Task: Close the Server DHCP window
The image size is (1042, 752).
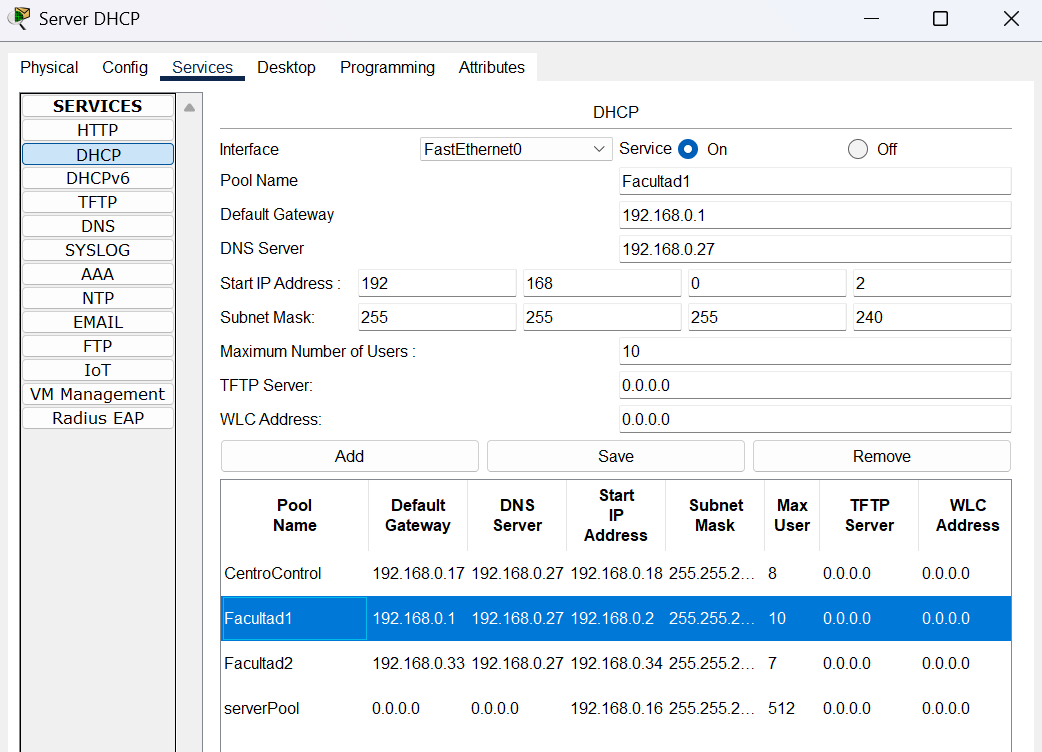Action: click(1011, 19)
